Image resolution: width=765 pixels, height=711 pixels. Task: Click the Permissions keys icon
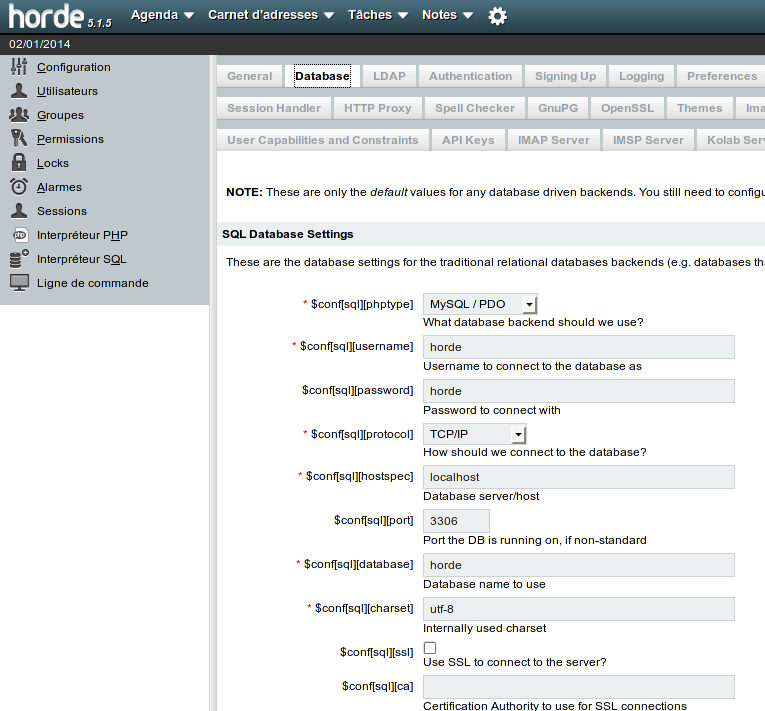tap(19, 139)
